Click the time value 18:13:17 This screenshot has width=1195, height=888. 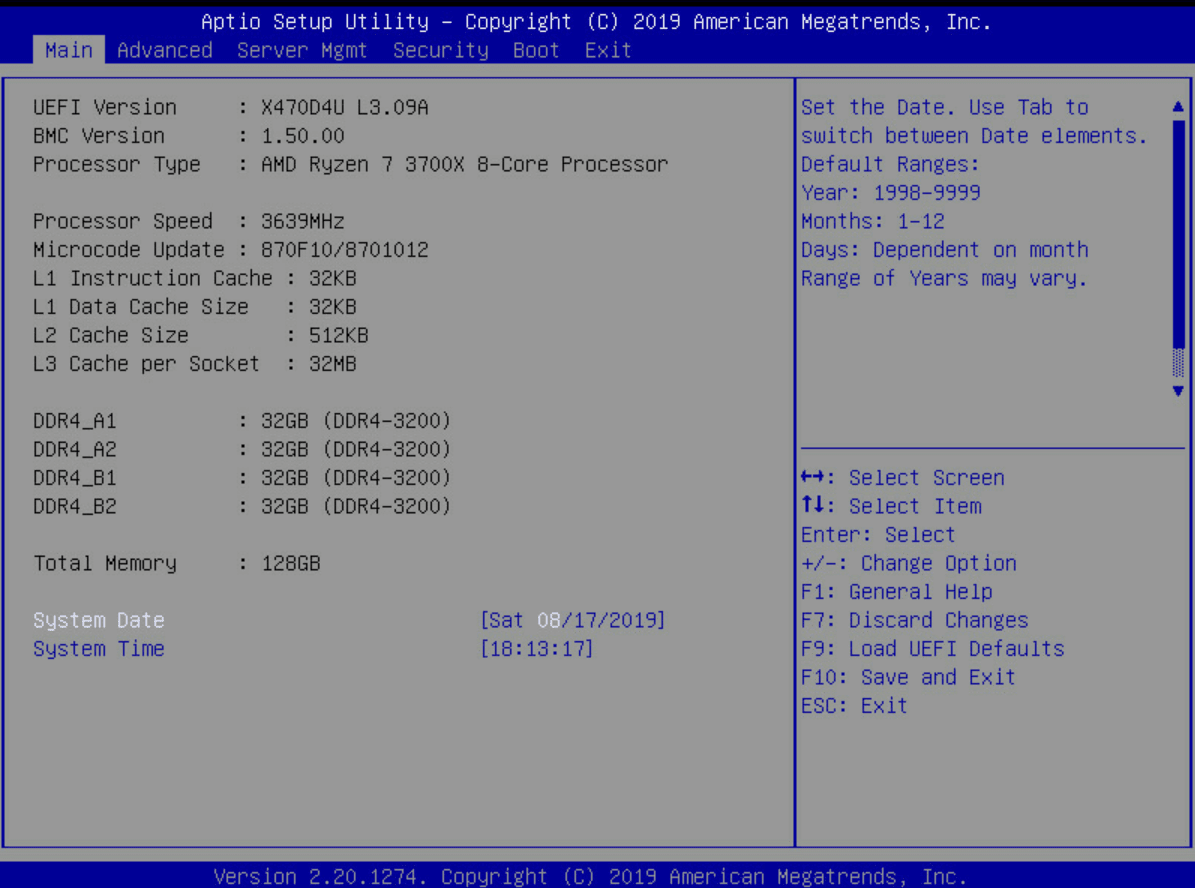pyautogui.click(x=537, y=649)
